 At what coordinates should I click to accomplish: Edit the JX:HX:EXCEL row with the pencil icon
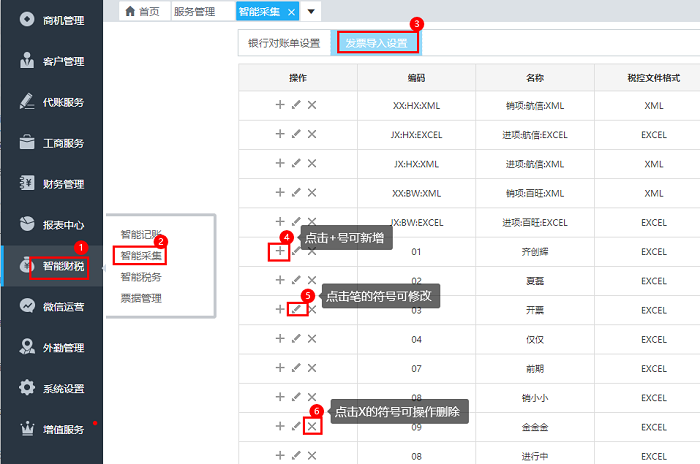click(296, 134)
